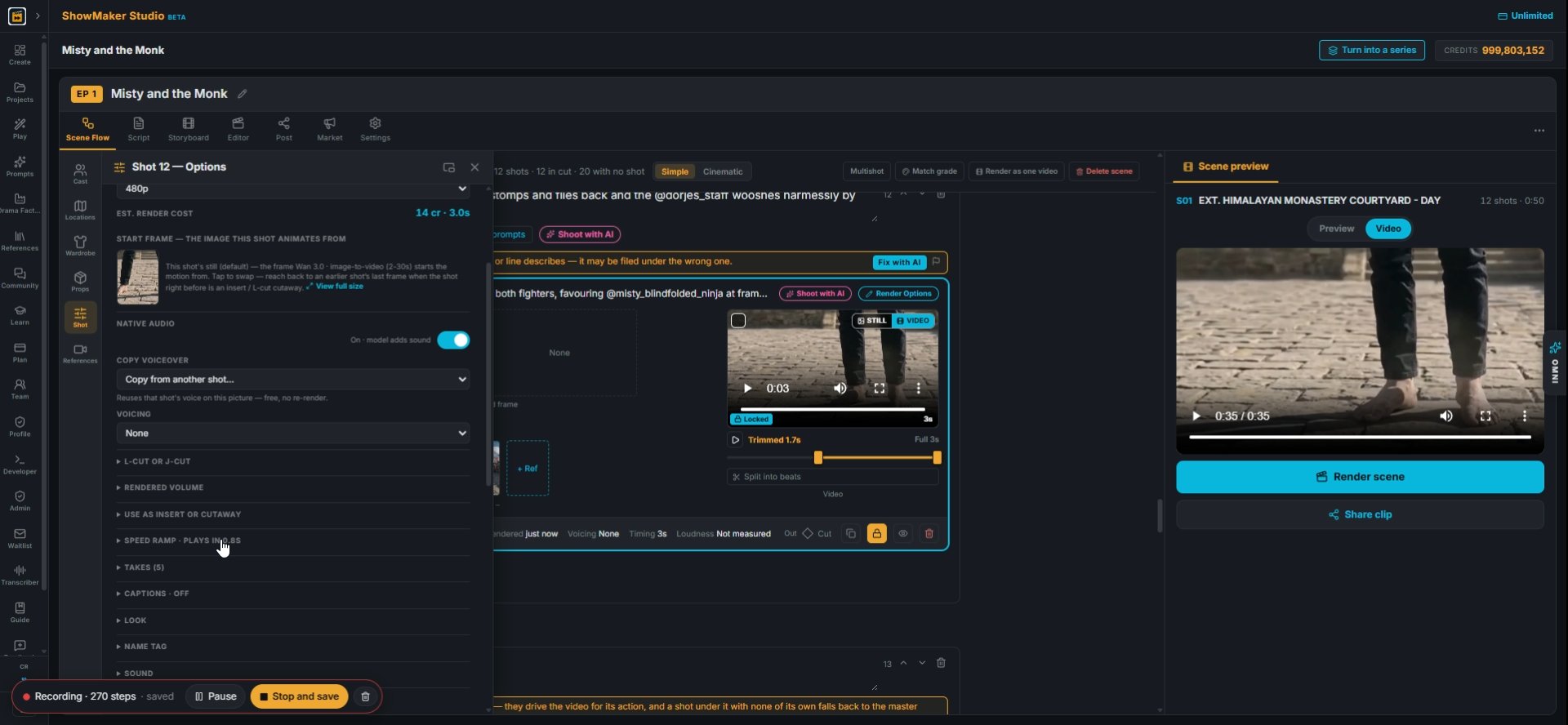Click the Share clip button
Image resolution: width=1568 pixels, height=725 pixels.
click(x=1360, y=515)
